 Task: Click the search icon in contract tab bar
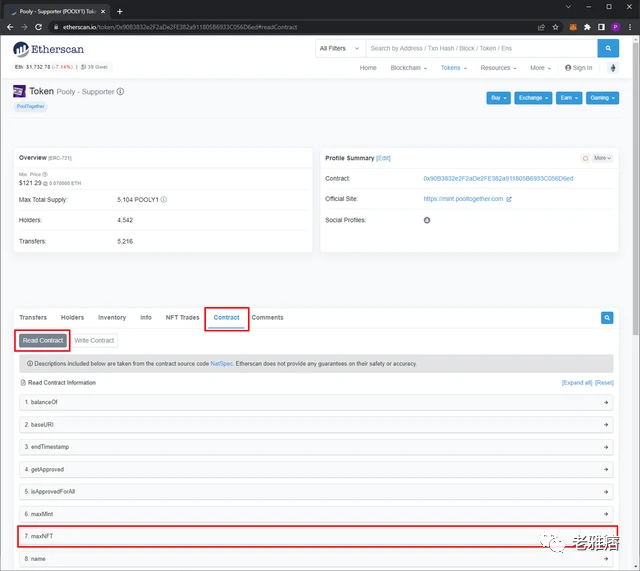pyautogui.click(x=607, y=318)
